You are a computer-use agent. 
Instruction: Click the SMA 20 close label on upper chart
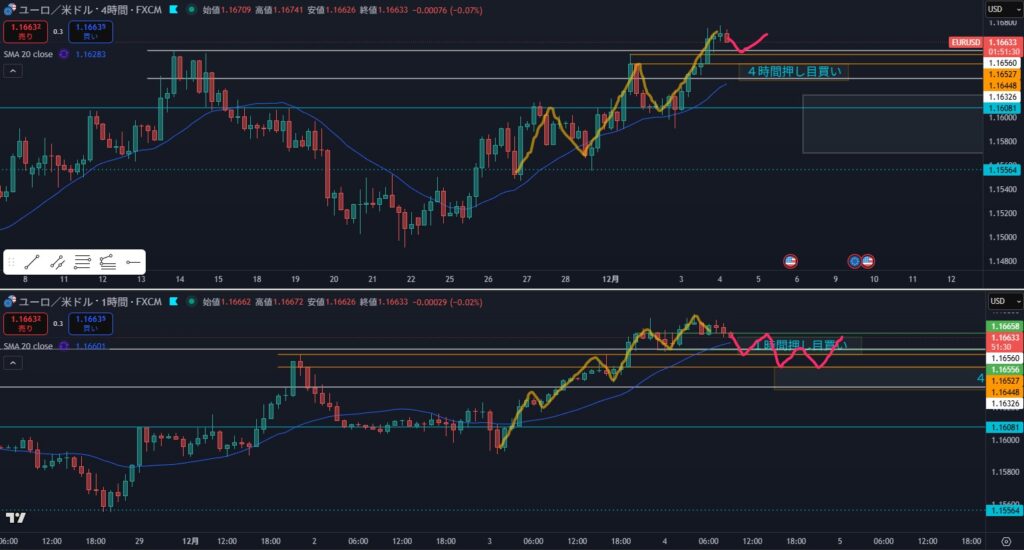(27, 54)
